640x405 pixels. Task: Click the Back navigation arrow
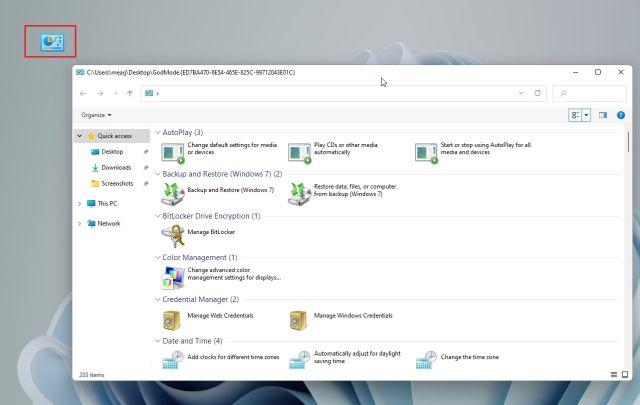tap(83, 93)
